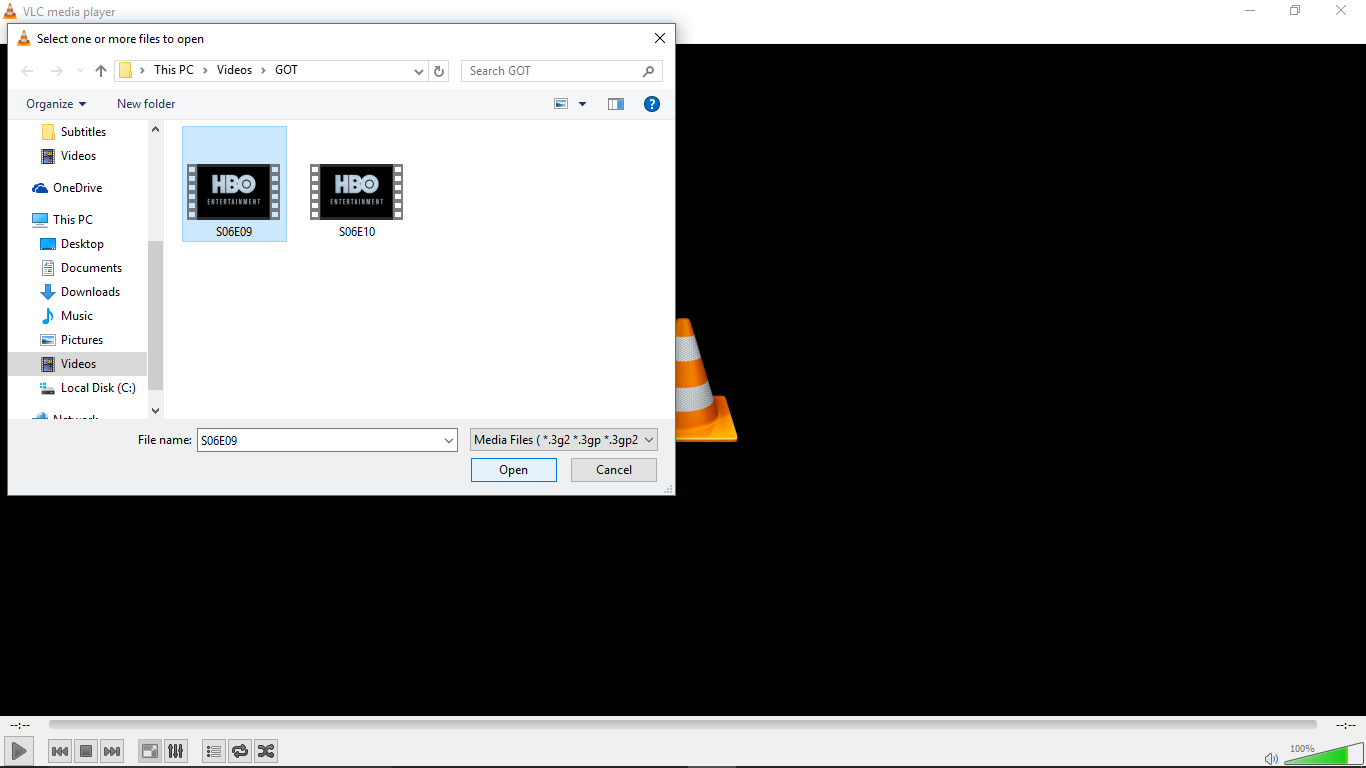Click This PC in address breadcrumb
The image size is (1366, 768).
point(173,70)
